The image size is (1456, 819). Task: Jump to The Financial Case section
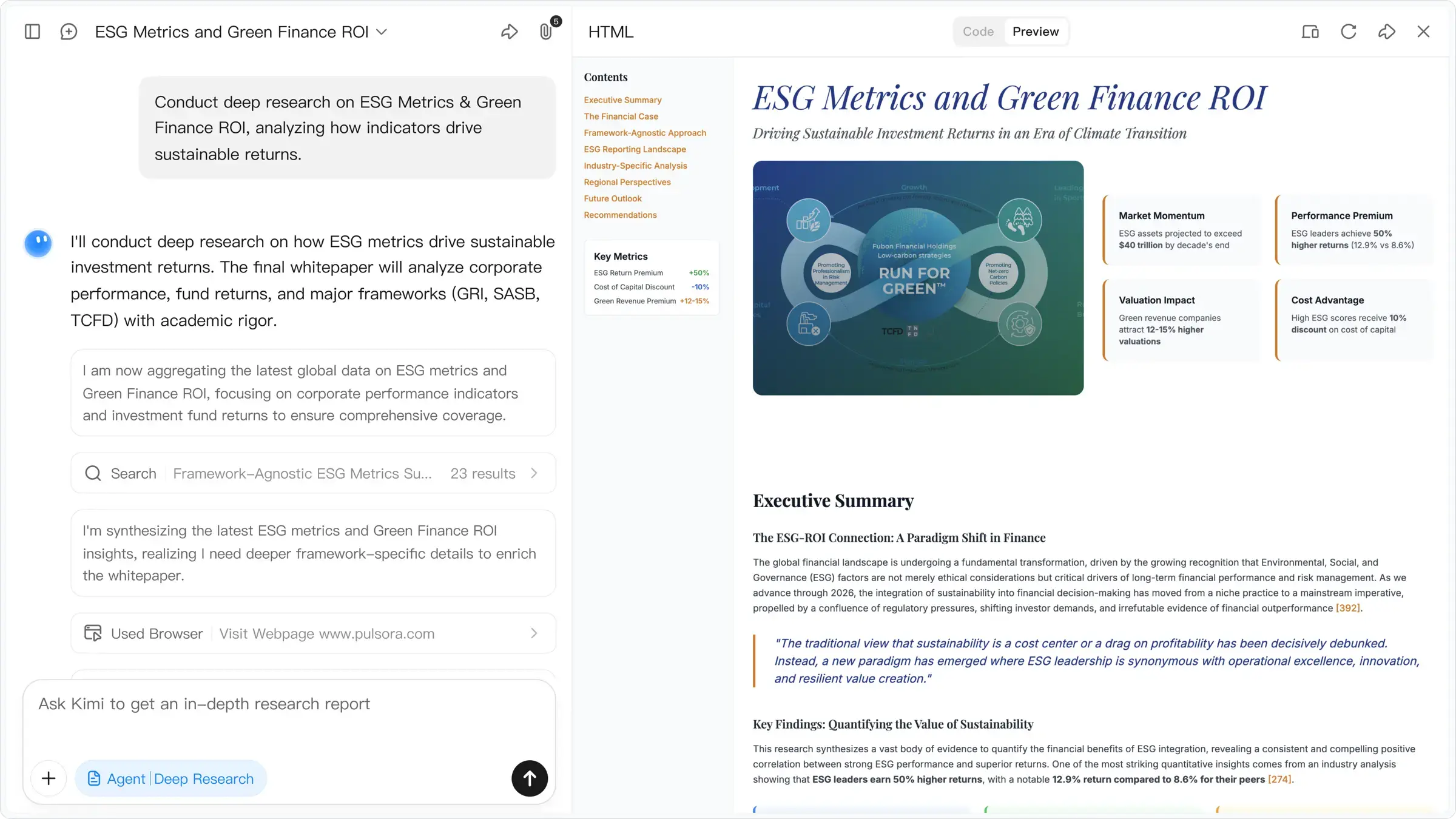(x=621, y=116)
